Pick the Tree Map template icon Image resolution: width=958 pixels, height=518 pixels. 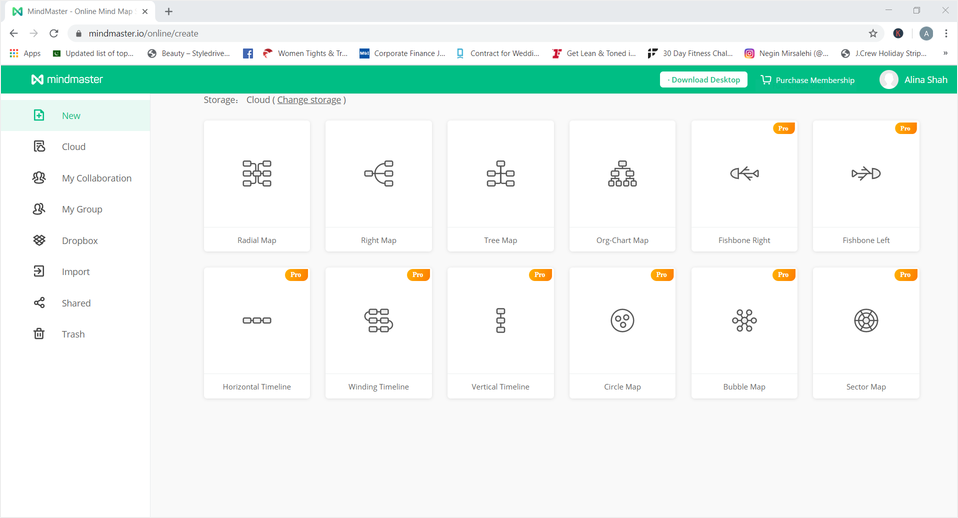point(501,174)
